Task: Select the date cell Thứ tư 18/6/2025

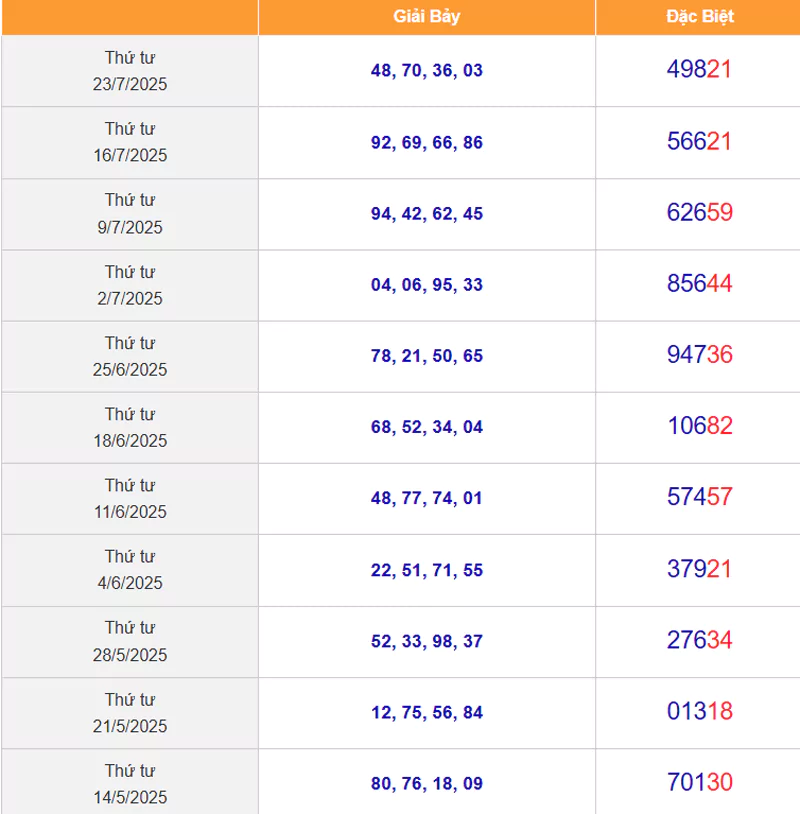Action: [130, 427]
